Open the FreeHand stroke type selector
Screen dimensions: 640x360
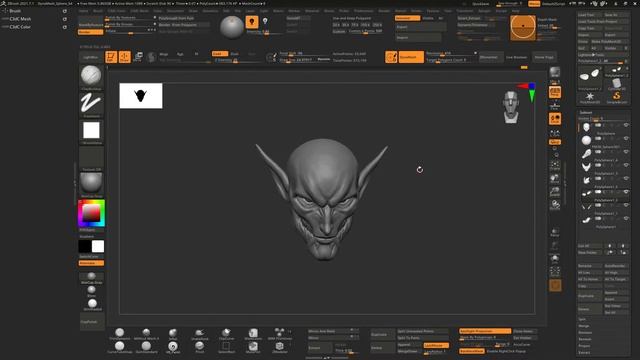coord(91,103)
